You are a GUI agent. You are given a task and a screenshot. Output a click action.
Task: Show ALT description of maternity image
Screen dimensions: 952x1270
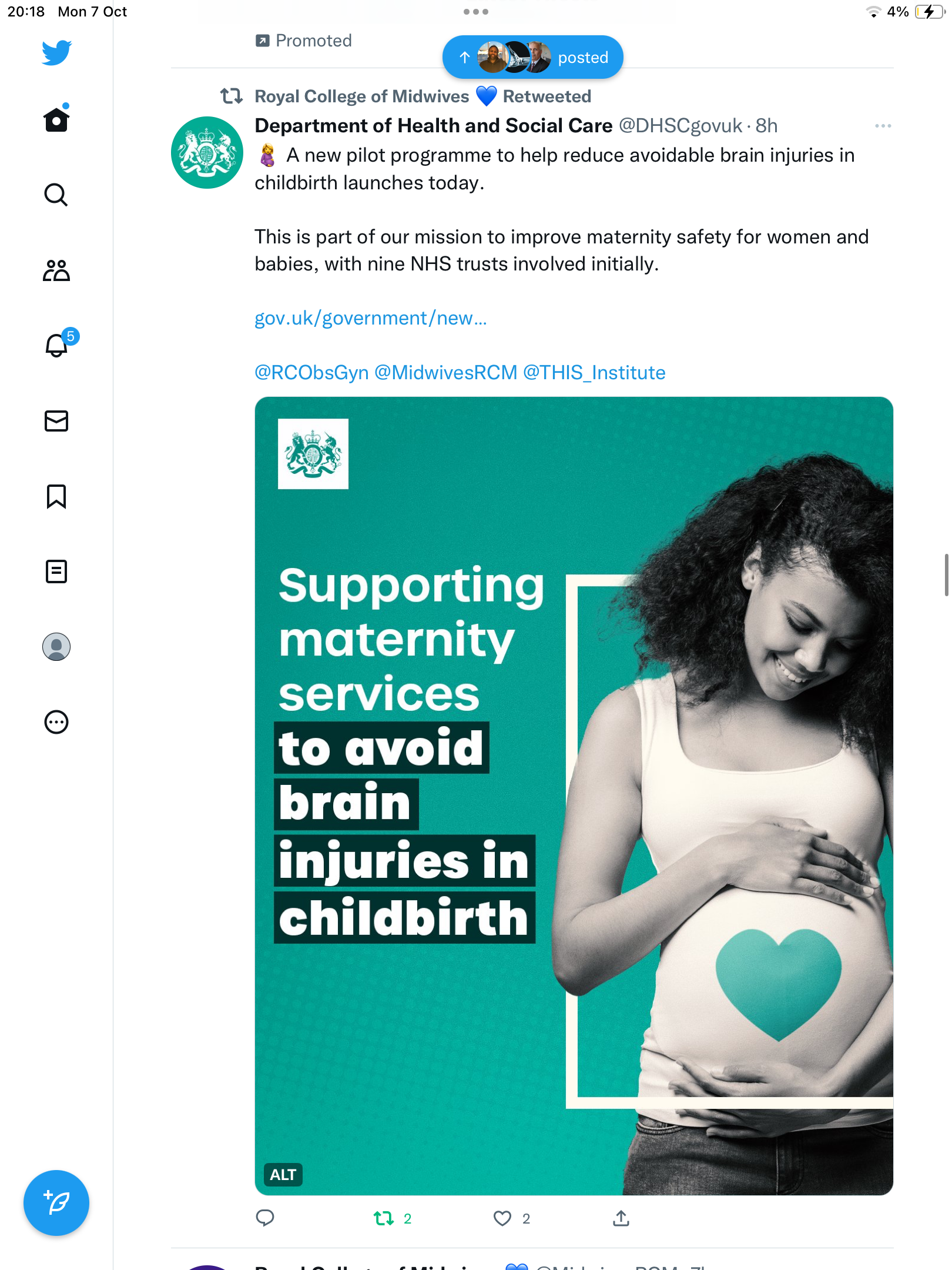pos(283,1175)
